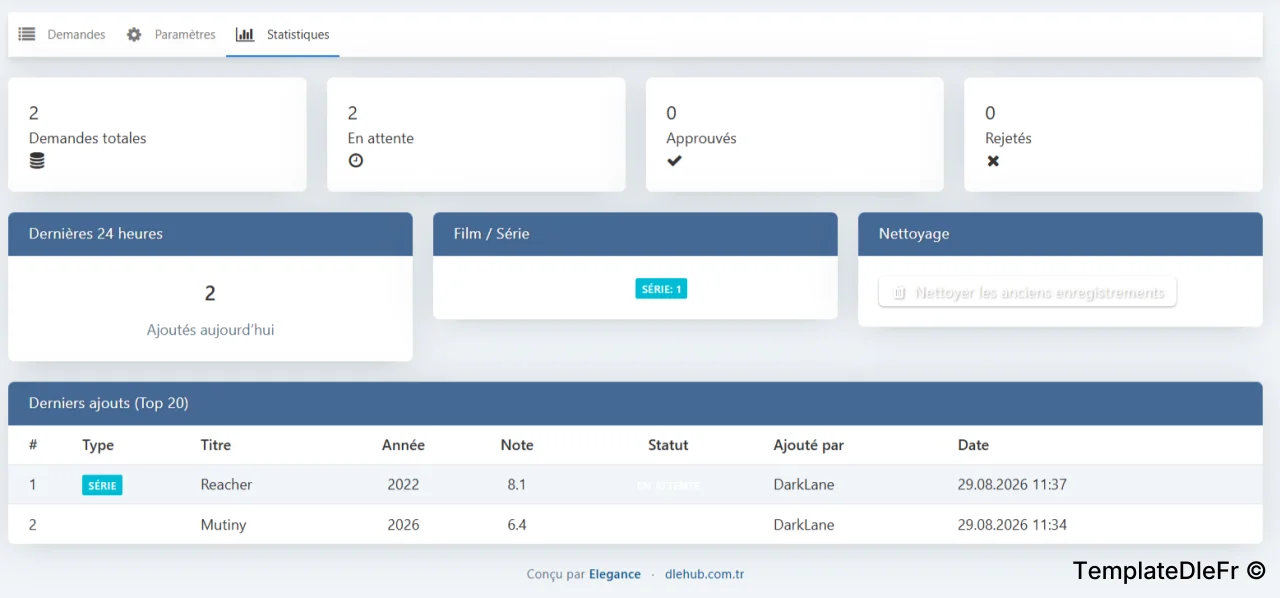Open the dlehub.com.tr link

click(704, 574)
